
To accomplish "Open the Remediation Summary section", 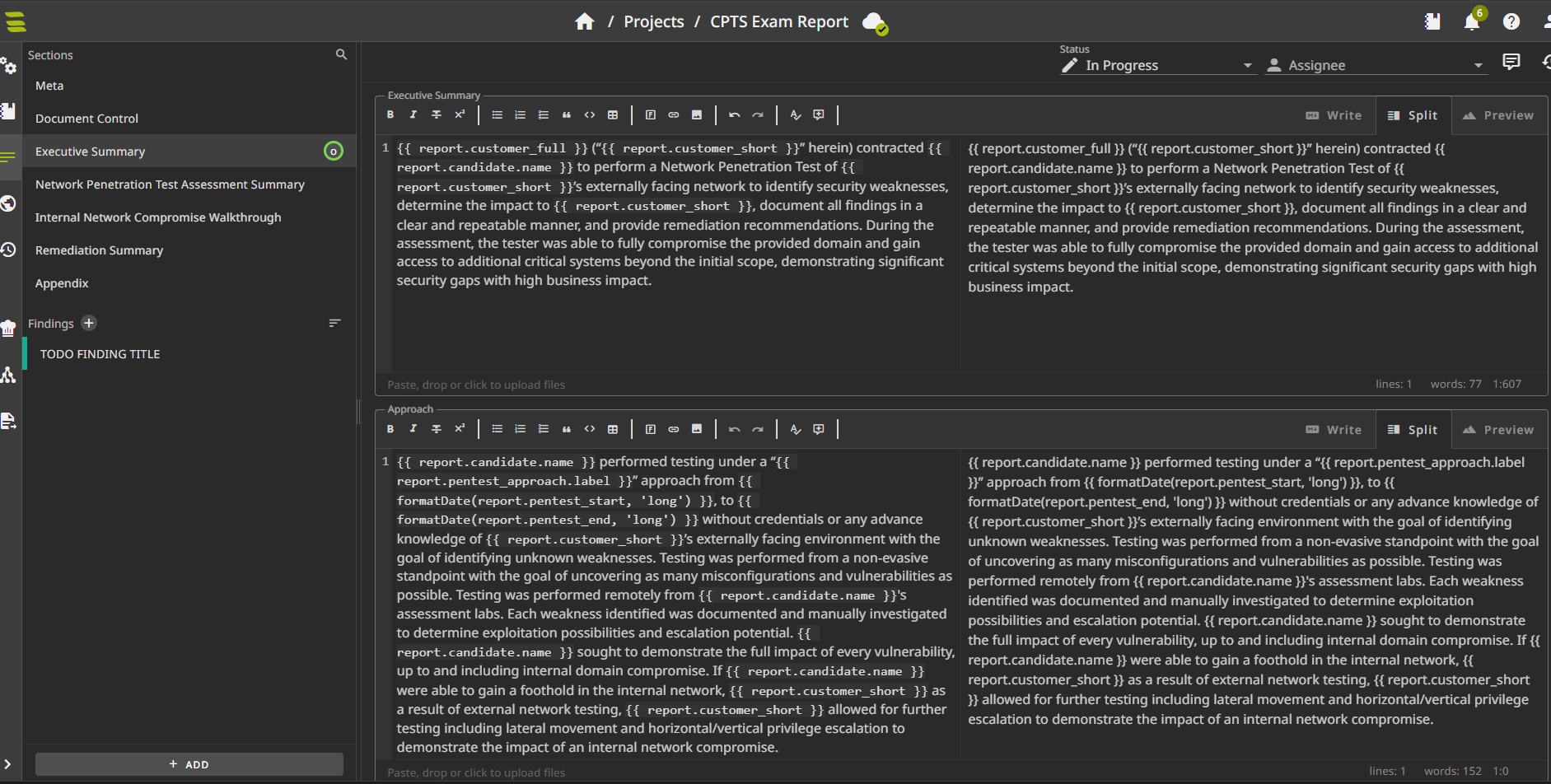I will click(99, 250).
